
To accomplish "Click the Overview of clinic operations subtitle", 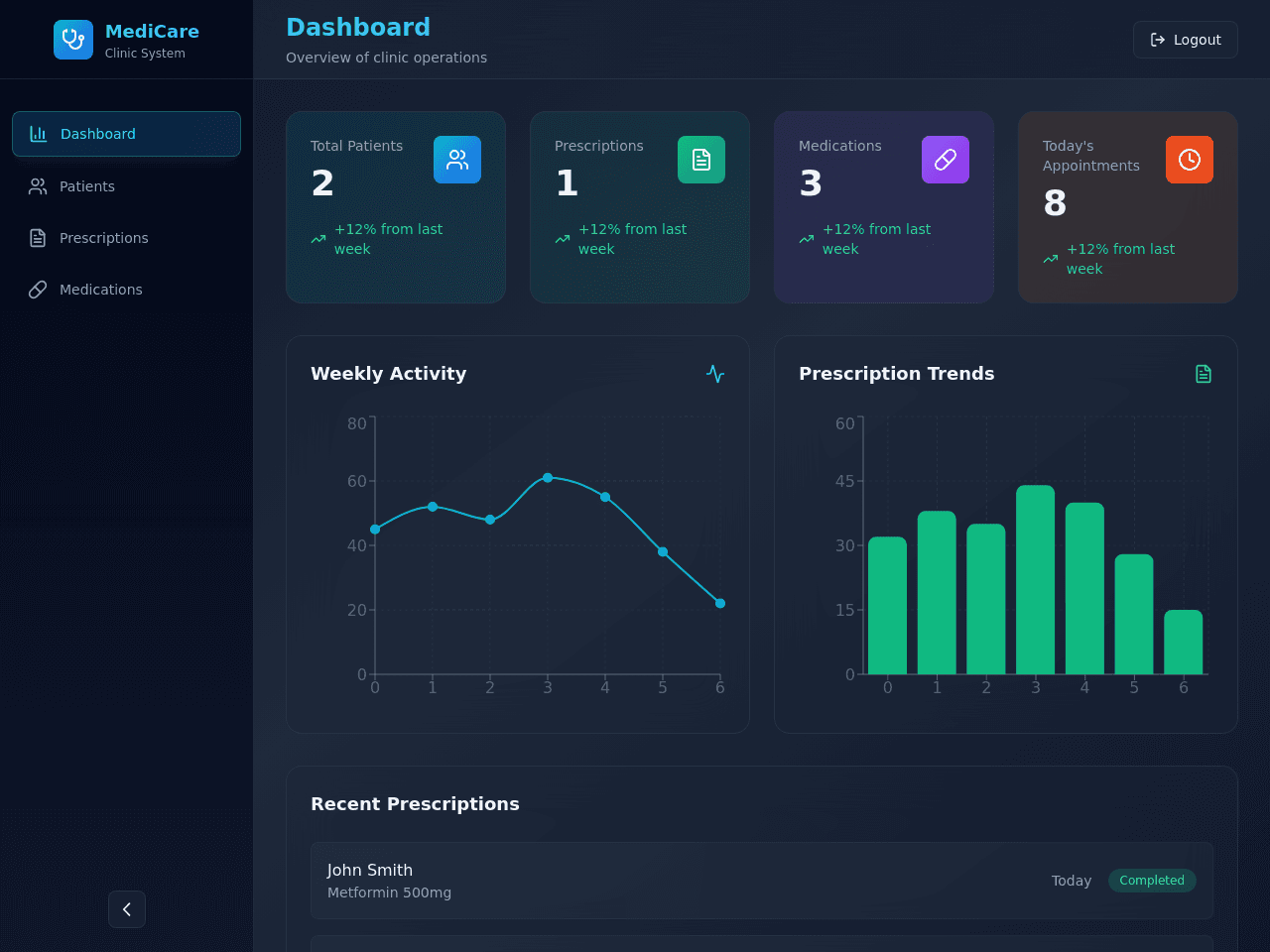I will [x=386, y=58].
